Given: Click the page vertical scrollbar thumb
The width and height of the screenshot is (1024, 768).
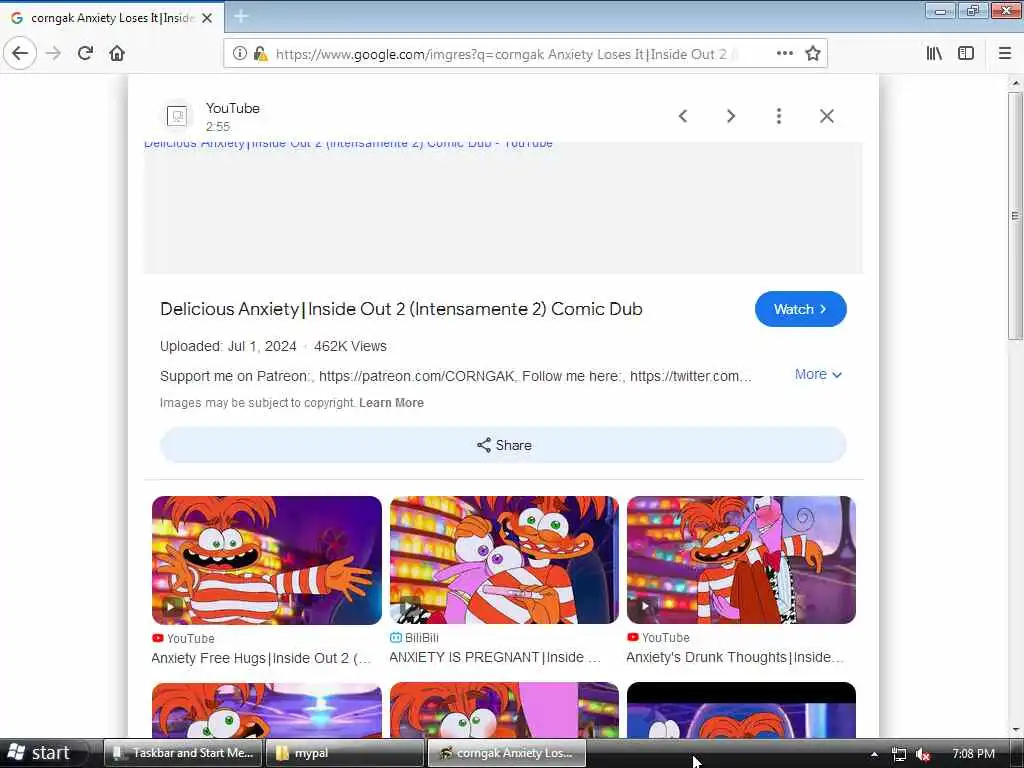Looking at the screenshot, I should click(x=1015, y=216).
